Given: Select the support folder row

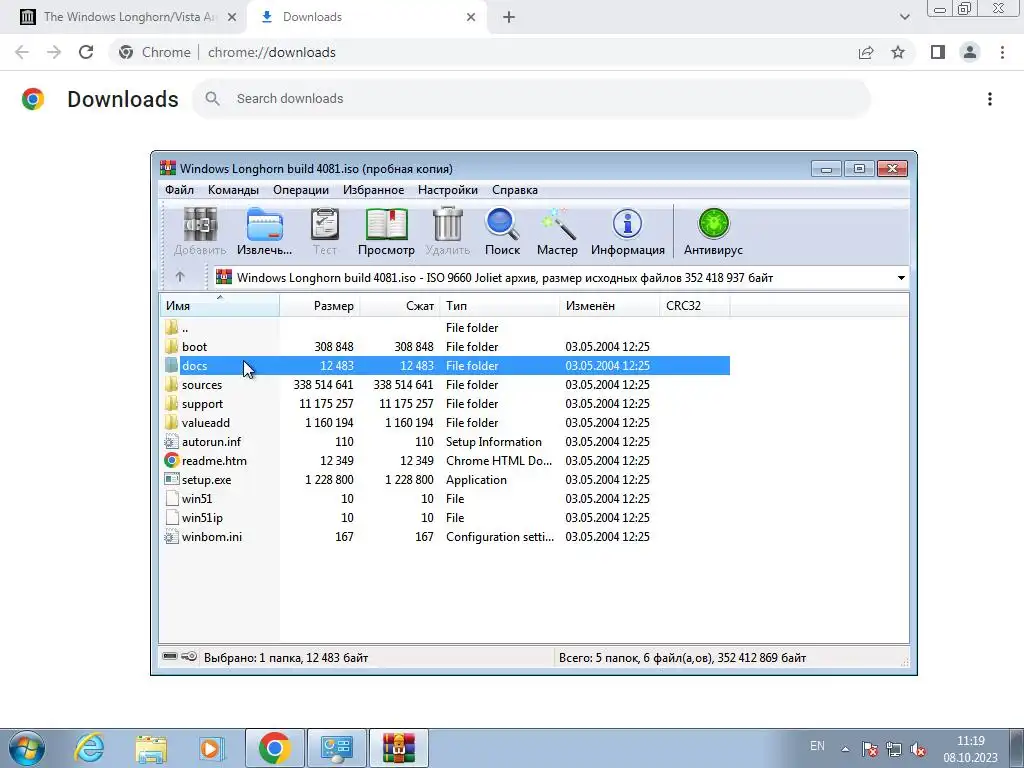Looking at the screenshot, I should pos(445,404).
